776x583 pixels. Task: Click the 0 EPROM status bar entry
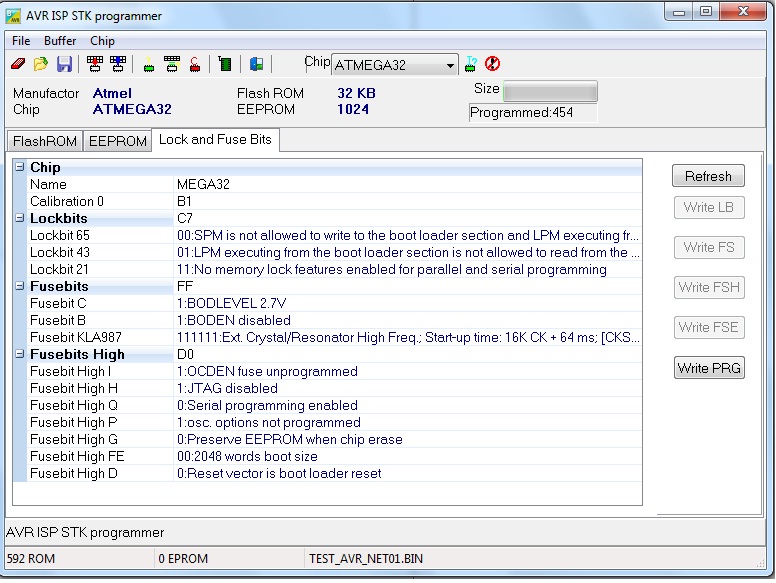point(183,559)
